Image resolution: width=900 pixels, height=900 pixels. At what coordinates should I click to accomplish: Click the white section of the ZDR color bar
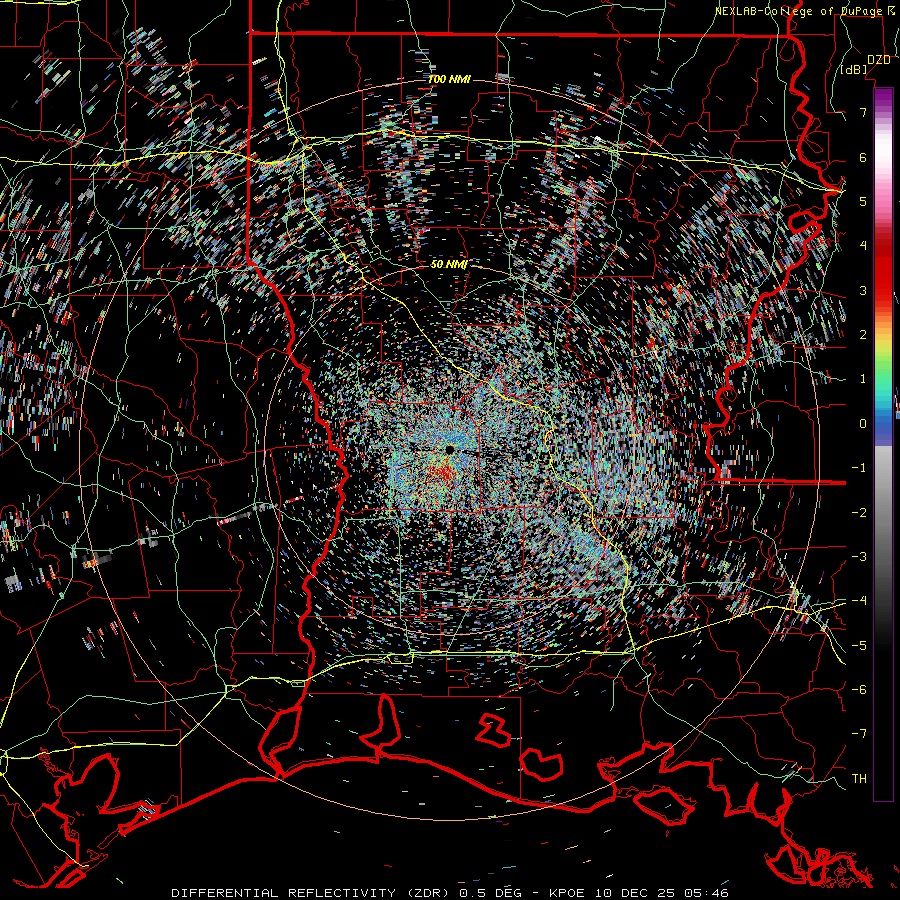(883, 150)
